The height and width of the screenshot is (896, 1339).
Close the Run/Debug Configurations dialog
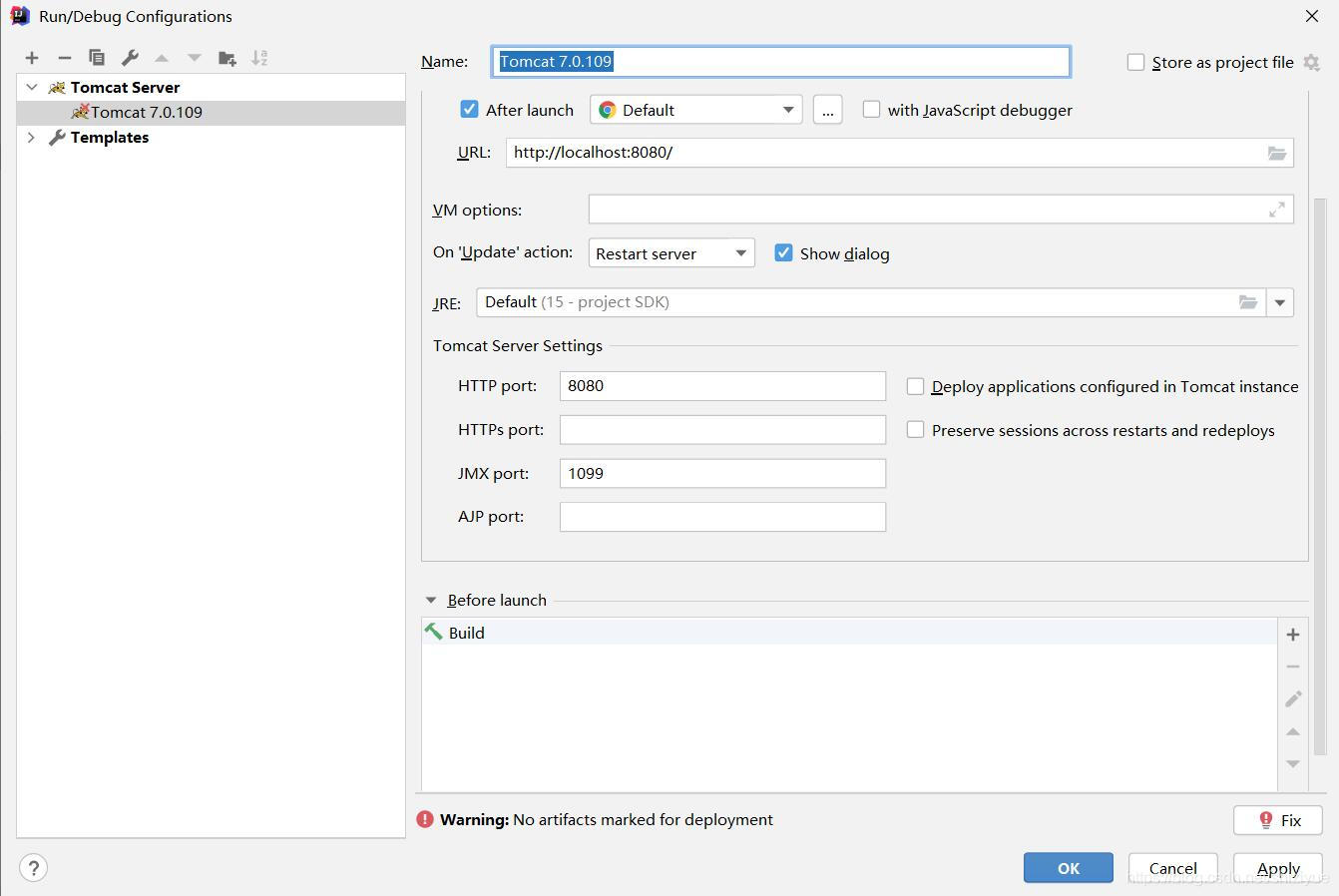[1312, 16]
